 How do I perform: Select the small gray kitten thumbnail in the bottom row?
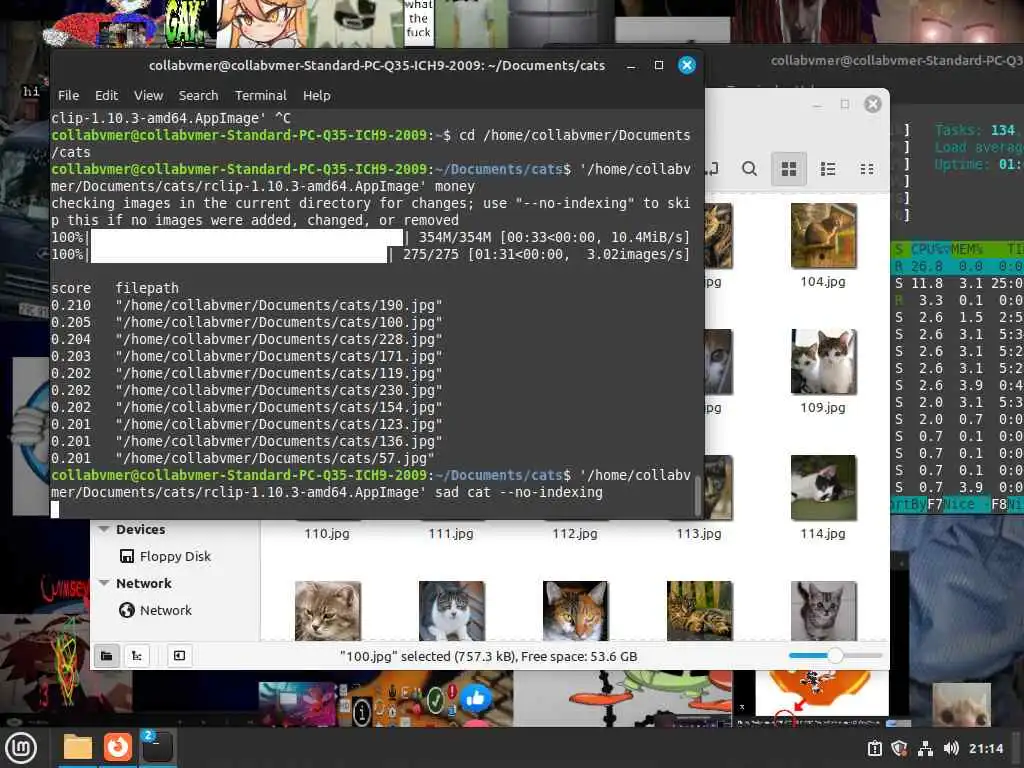tap(823, 611)
